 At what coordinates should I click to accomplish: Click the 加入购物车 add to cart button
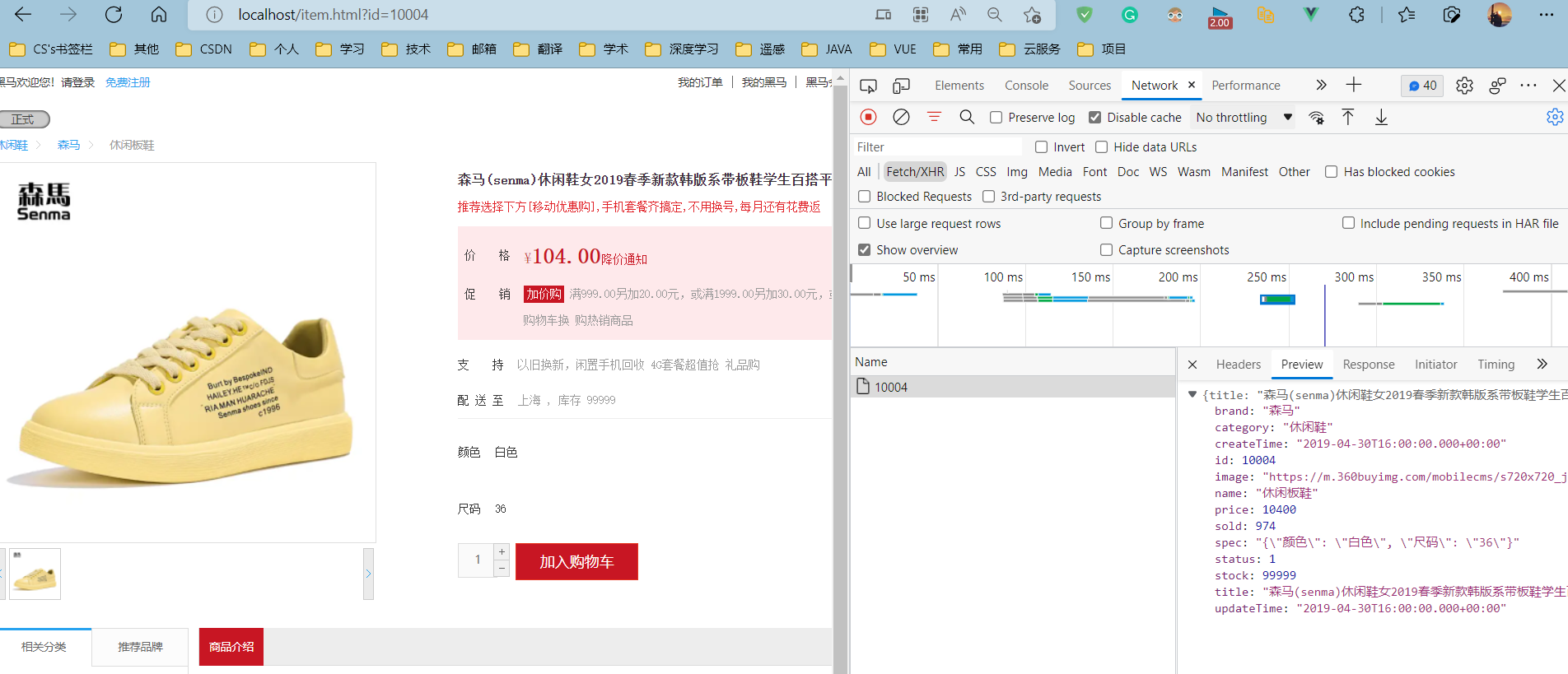point(576,562)
